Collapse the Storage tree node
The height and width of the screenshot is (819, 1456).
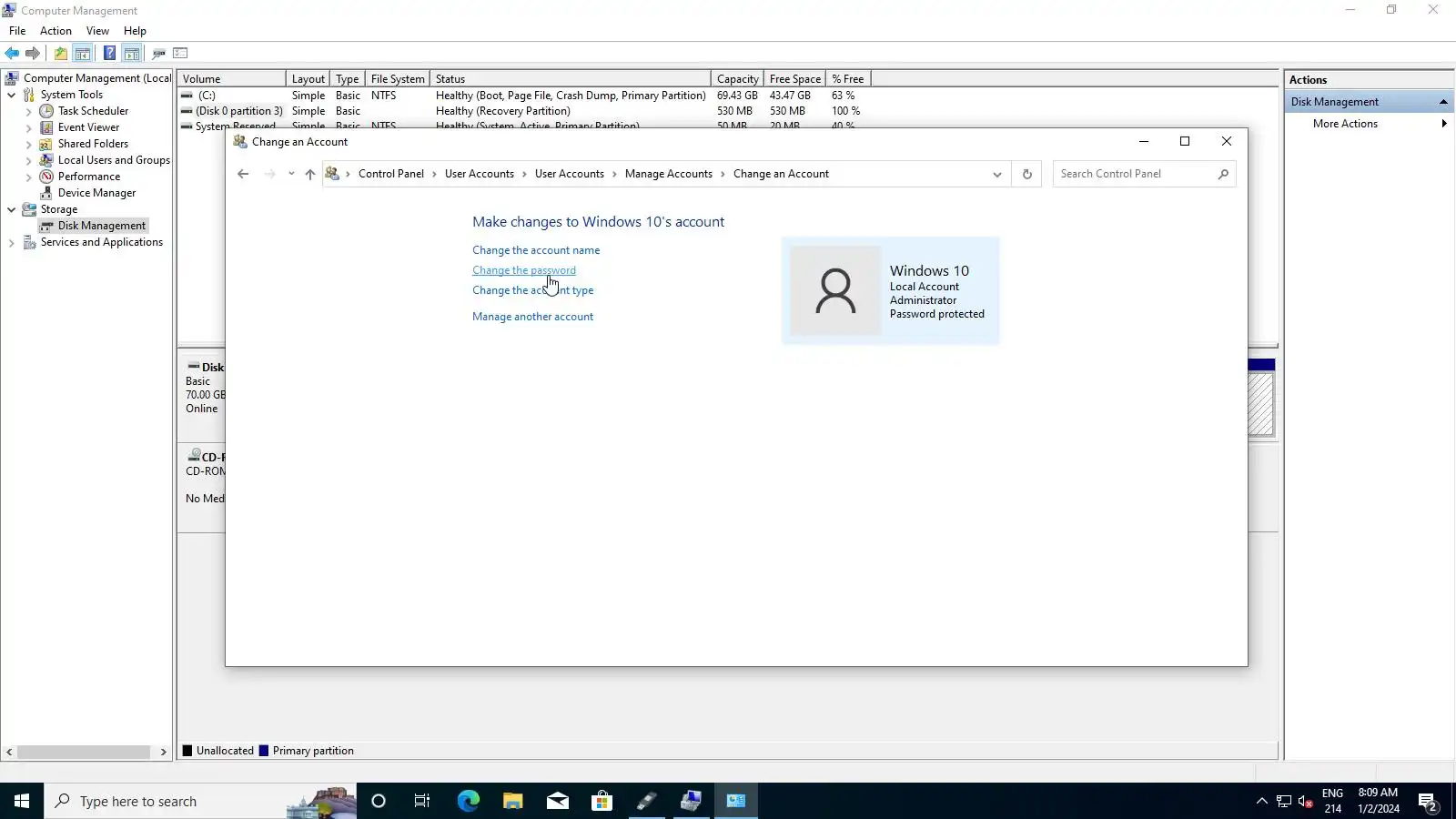tap(11, 209)
